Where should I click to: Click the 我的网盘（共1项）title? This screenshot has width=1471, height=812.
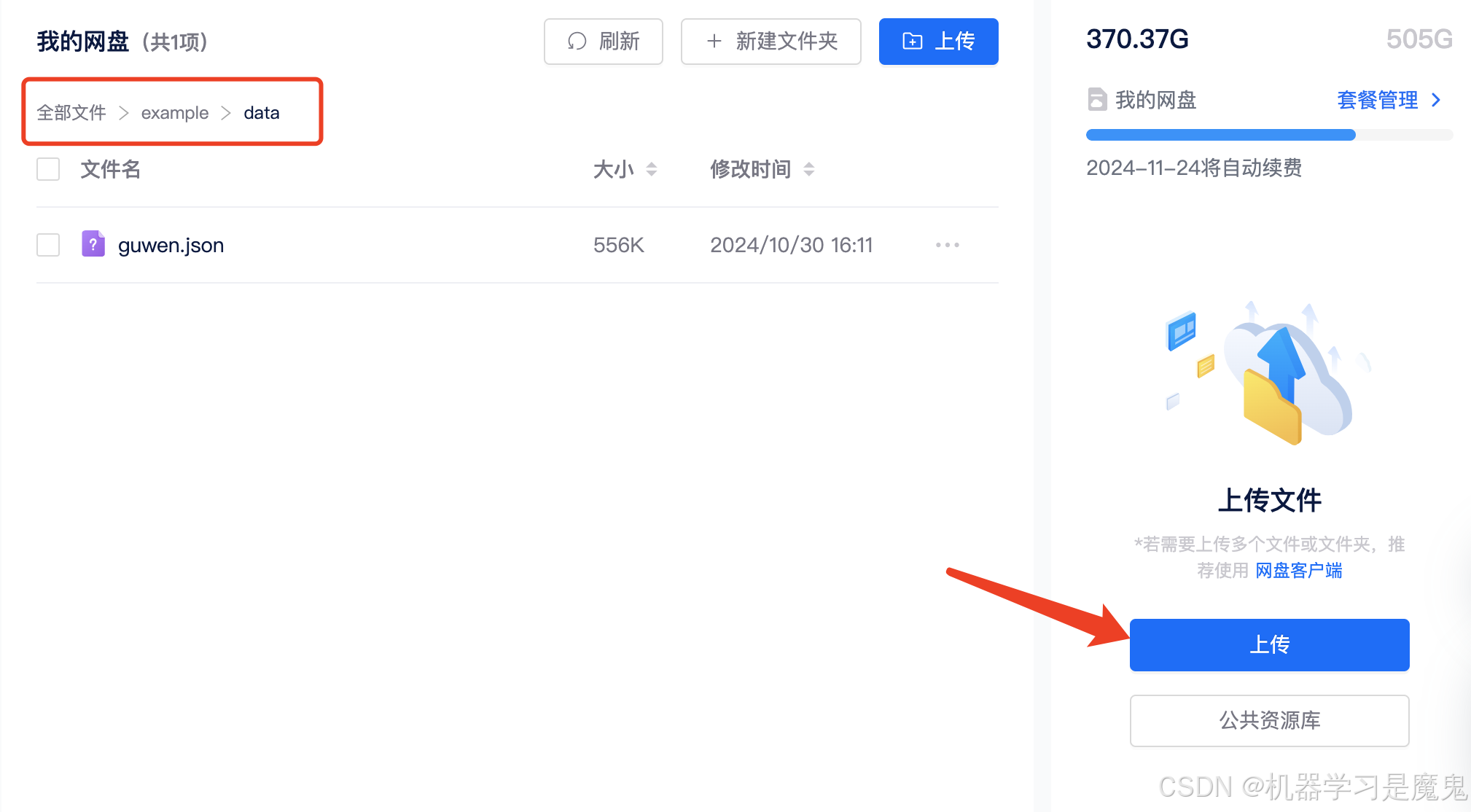pos(122,42)
